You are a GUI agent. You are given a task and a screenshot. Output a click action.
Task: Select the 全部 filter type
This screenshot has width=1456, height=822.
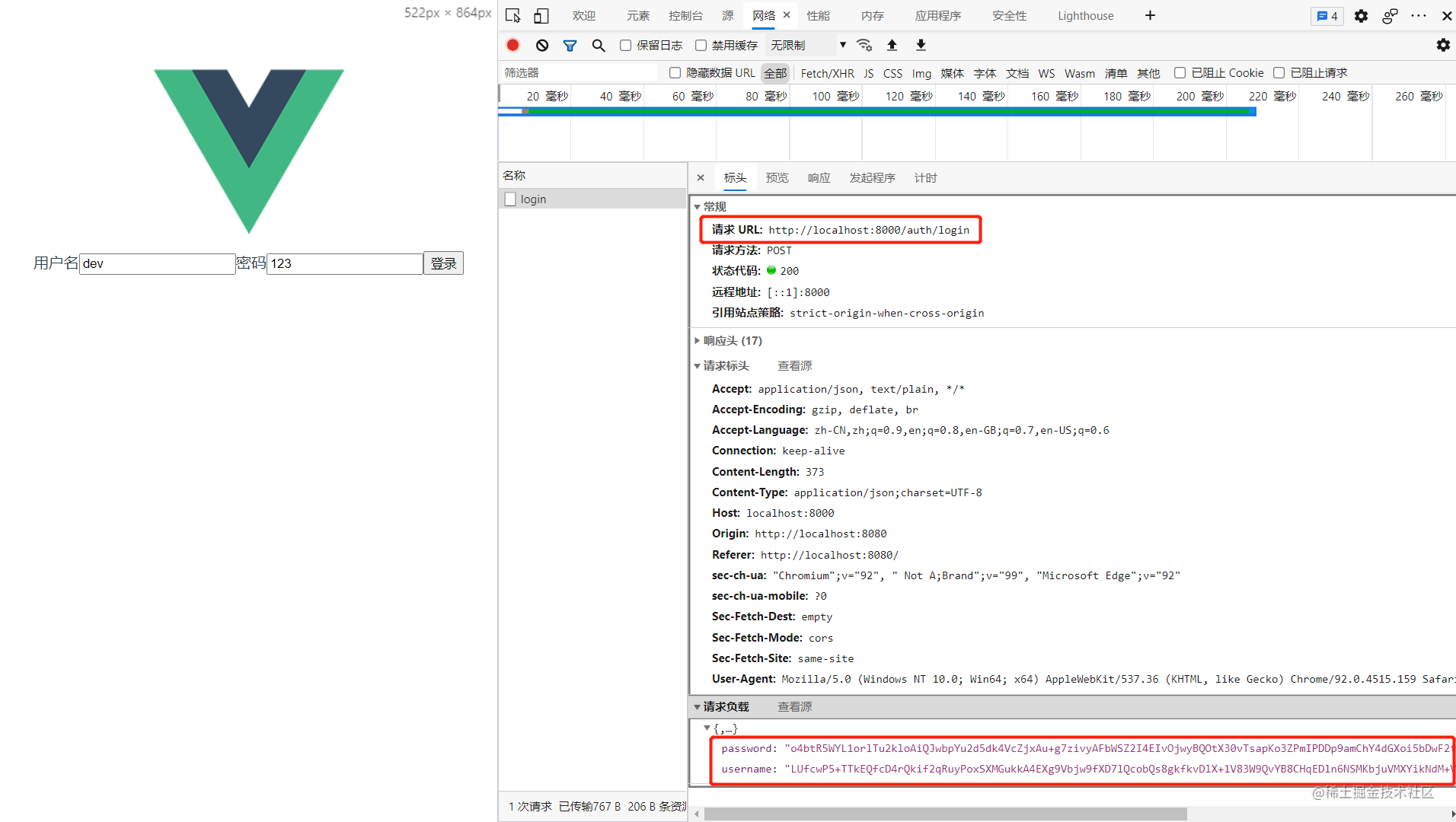click(776, 73)
